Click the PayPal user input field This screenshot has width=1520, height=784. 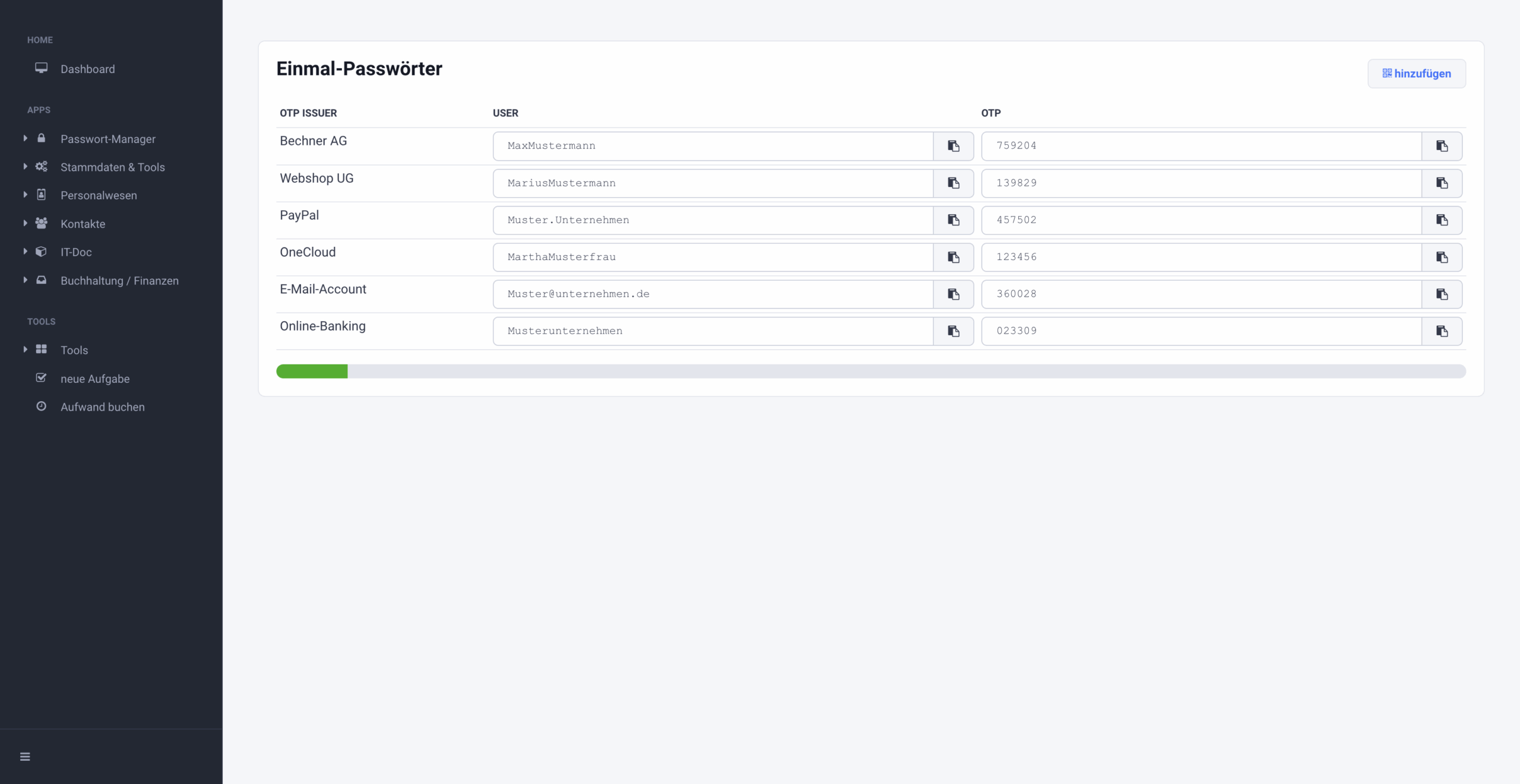pyautogui.click(x=712, y=220)
